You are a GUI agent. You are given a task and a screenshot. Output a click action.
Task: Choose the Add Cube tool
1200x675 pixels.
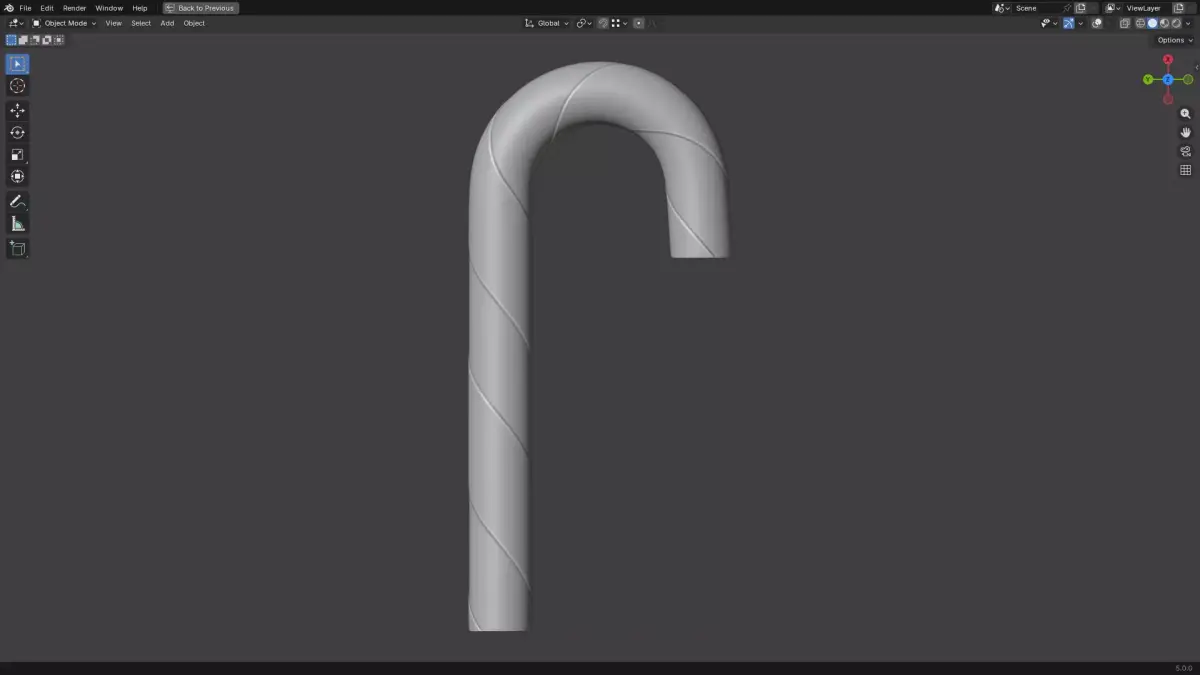pyautogui.click(x=17, y=248)
